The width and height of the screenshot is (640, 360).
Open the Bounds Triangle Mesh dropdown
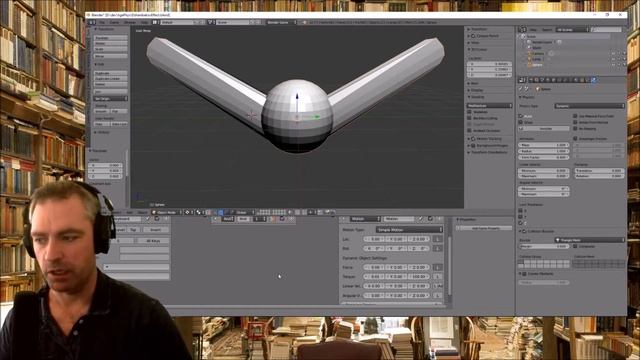589,240
